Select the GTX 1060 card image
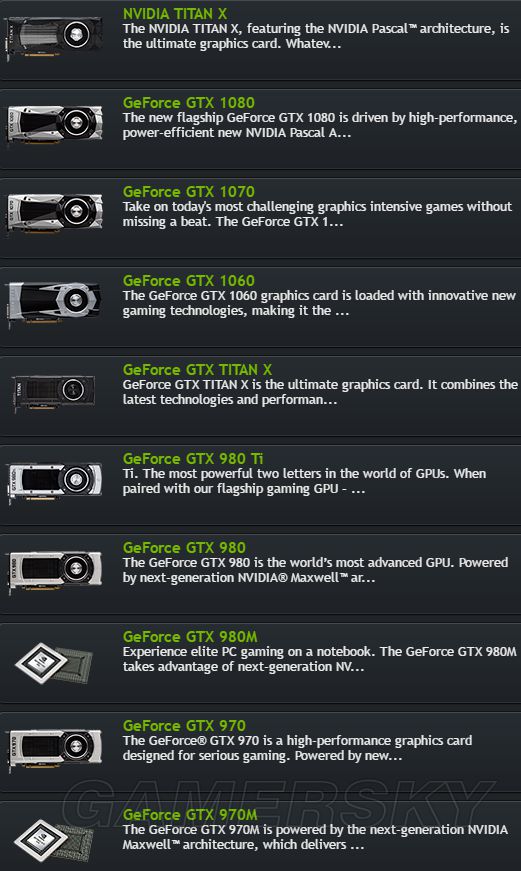 (x=54, y=303)
